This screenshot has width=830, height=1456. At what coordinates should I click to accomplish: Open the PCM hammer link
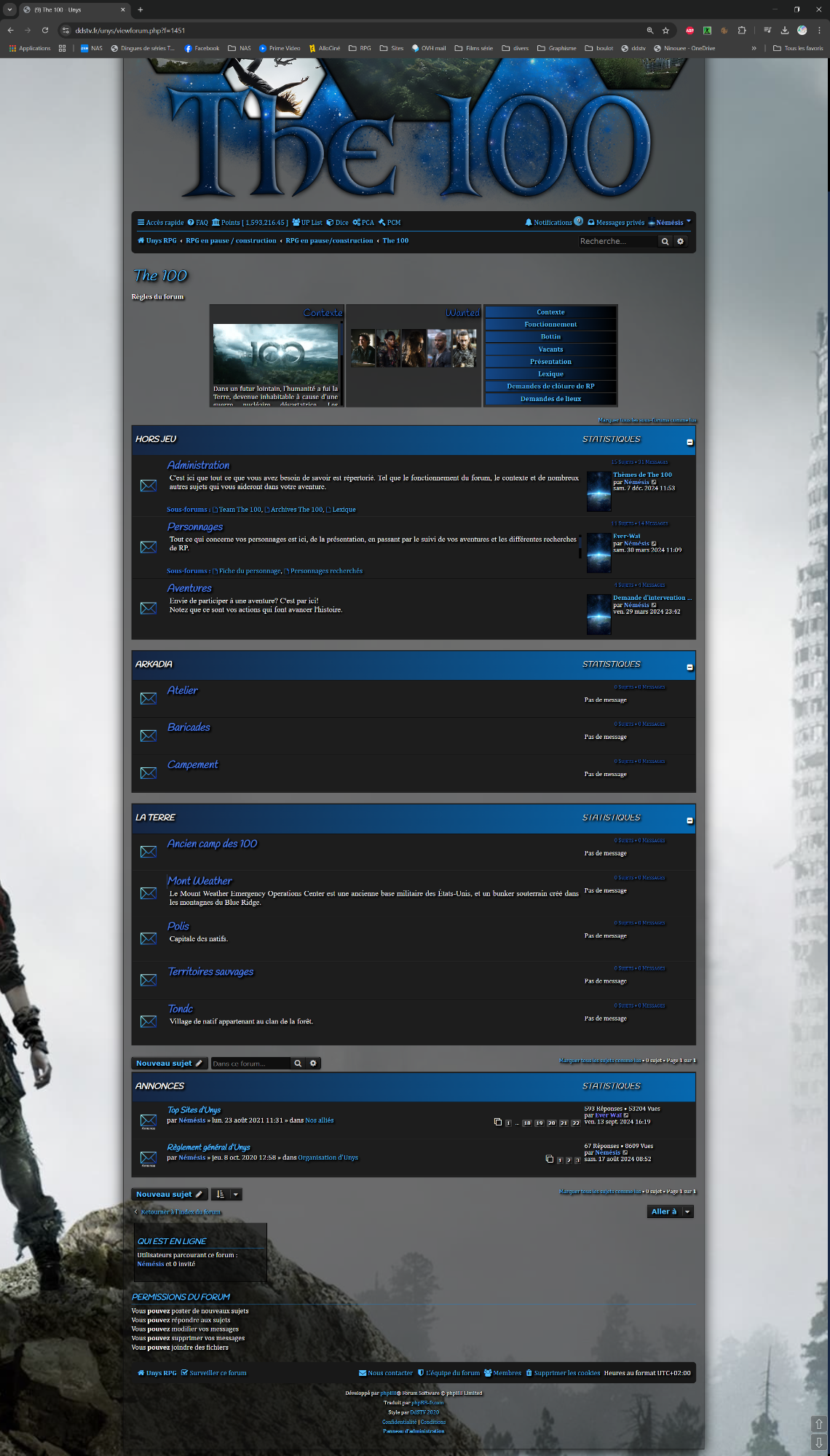pyautogui.click(x=390, y=223)
